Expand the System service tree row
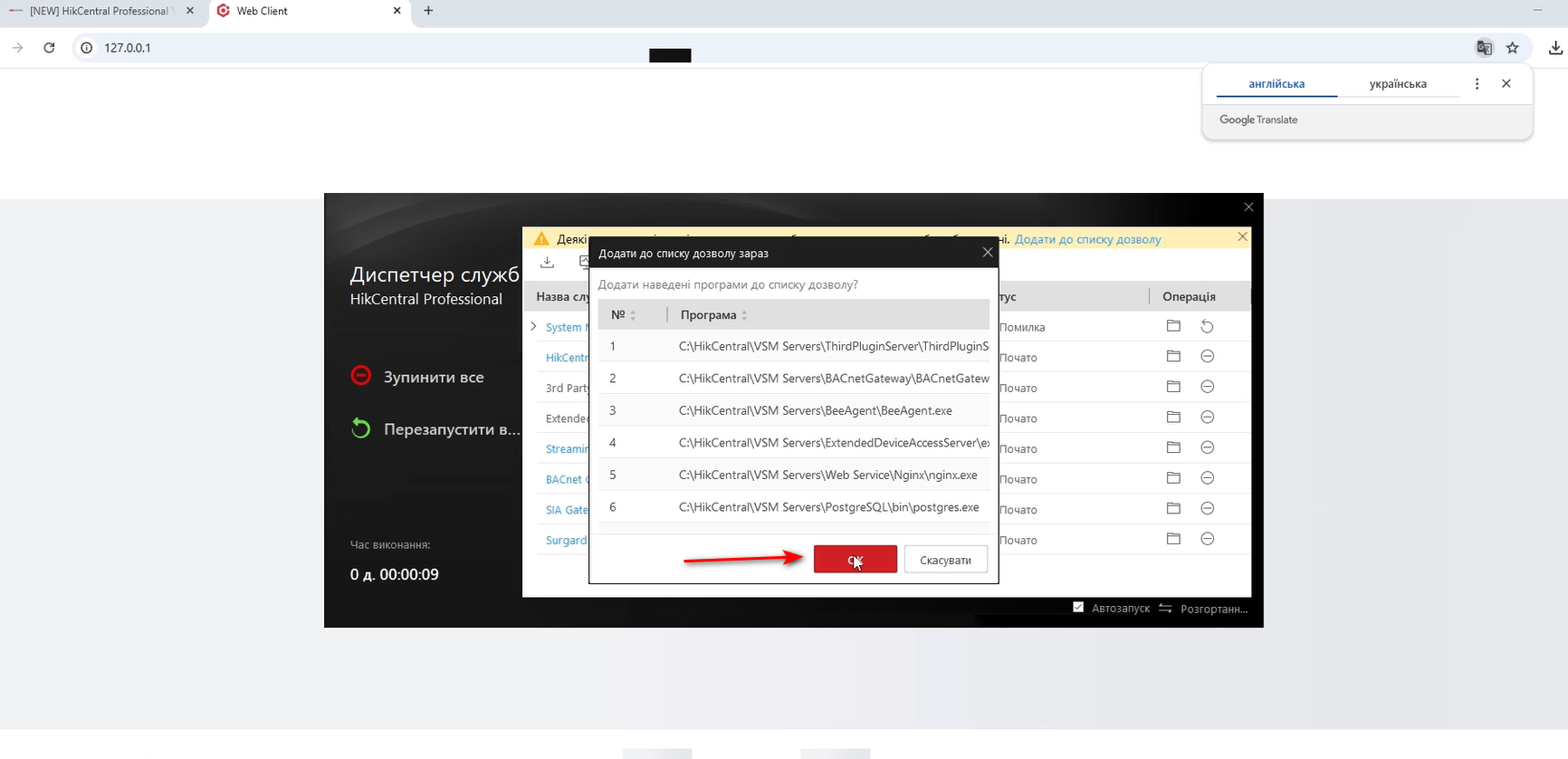This screenshot has height=759, width=1568. (x=533, y=326)
